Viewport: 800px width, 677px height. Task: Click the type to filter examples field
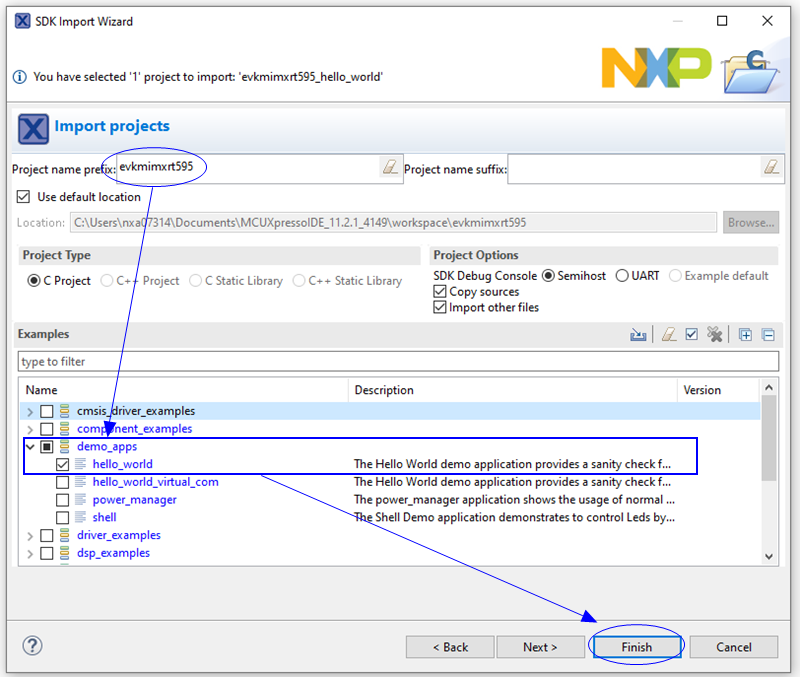[x=398, y=361]
